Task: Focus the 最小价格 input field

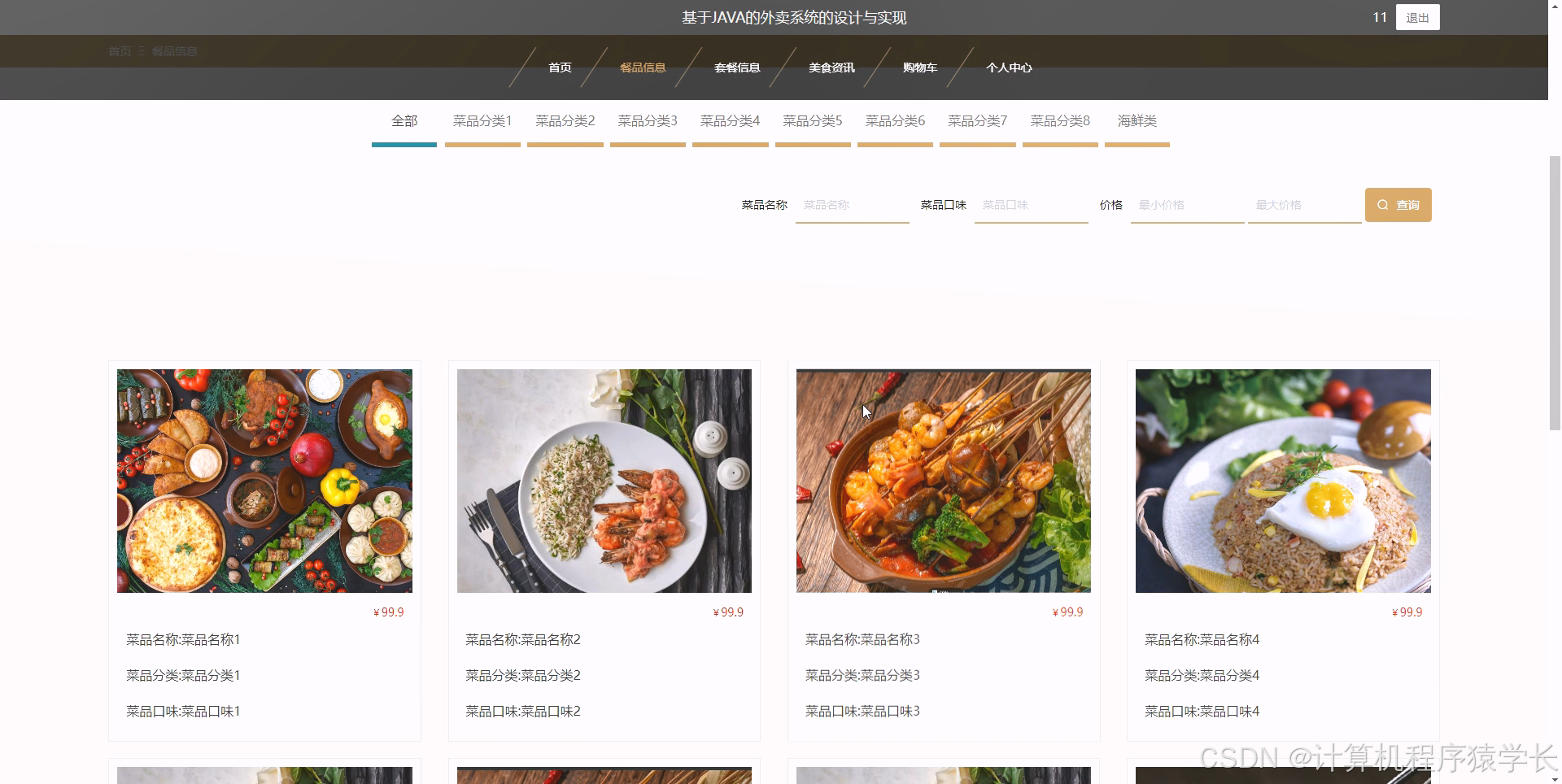Action: [1188, 205]
